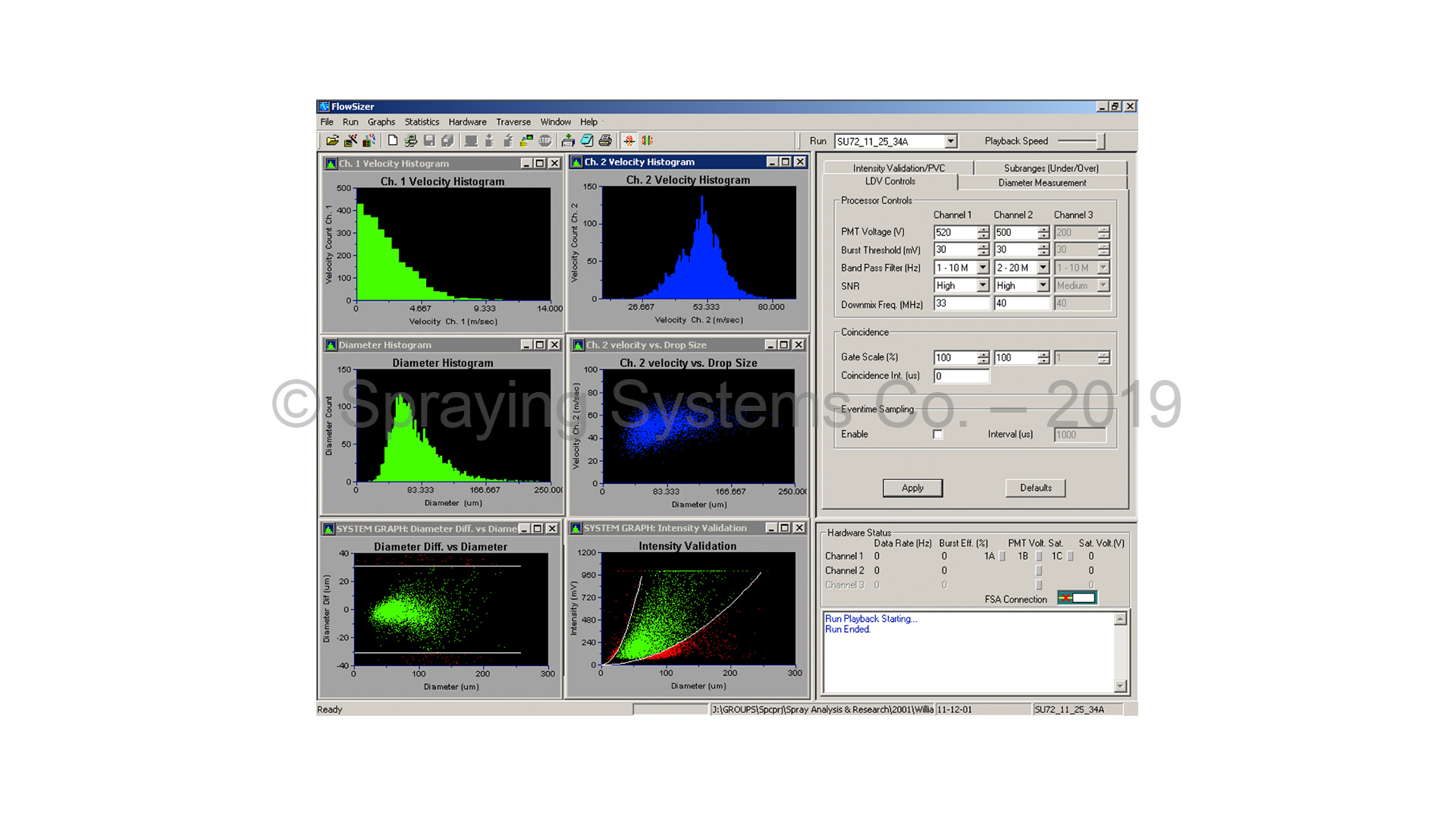The image size is (1456, 816).
Task: Switch to Intensity Validation/PVC tab
Action: tap(899, 168)
